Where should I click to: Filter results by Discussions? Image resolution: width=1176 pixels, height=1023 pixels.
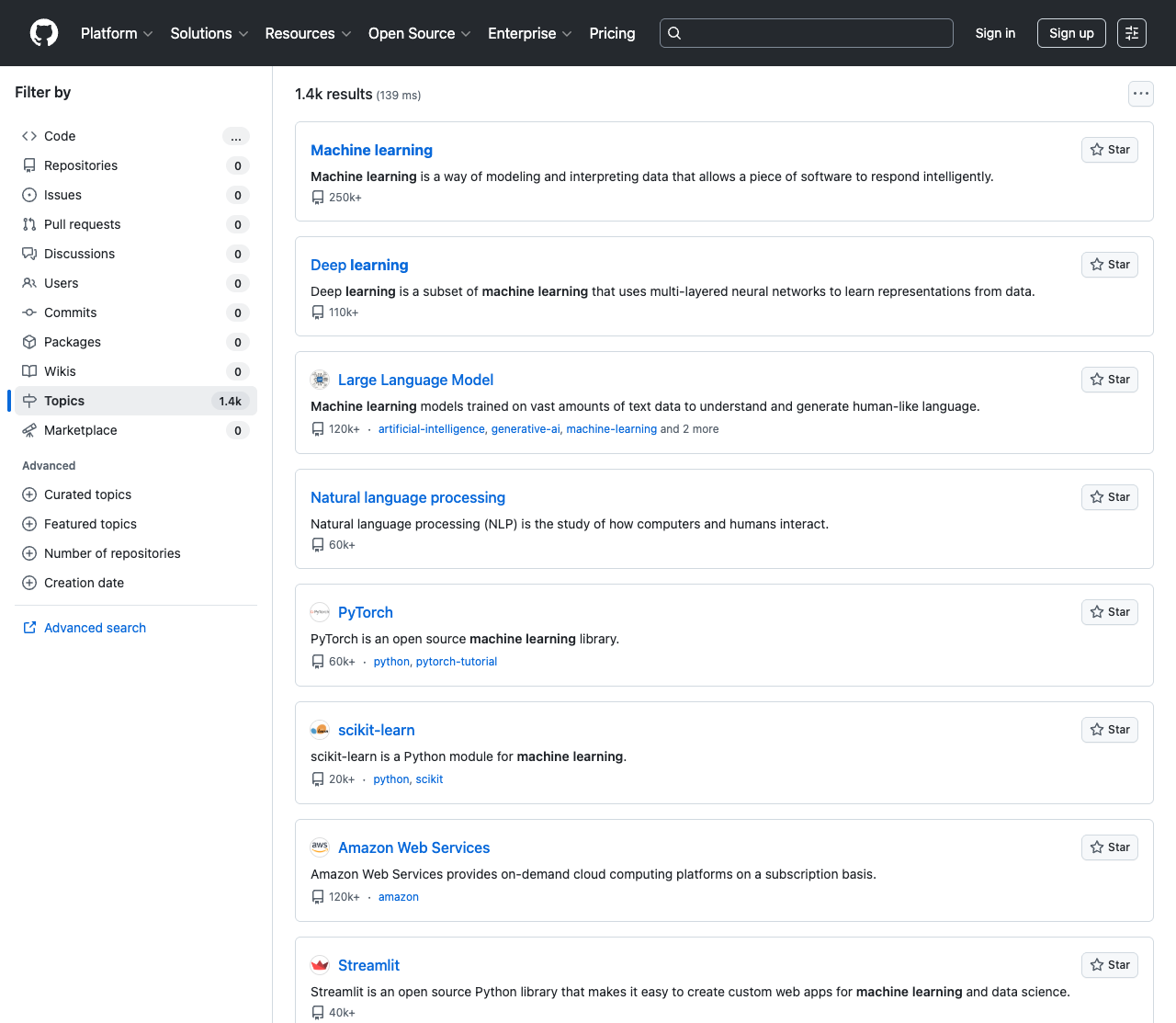tap(136, 254)
